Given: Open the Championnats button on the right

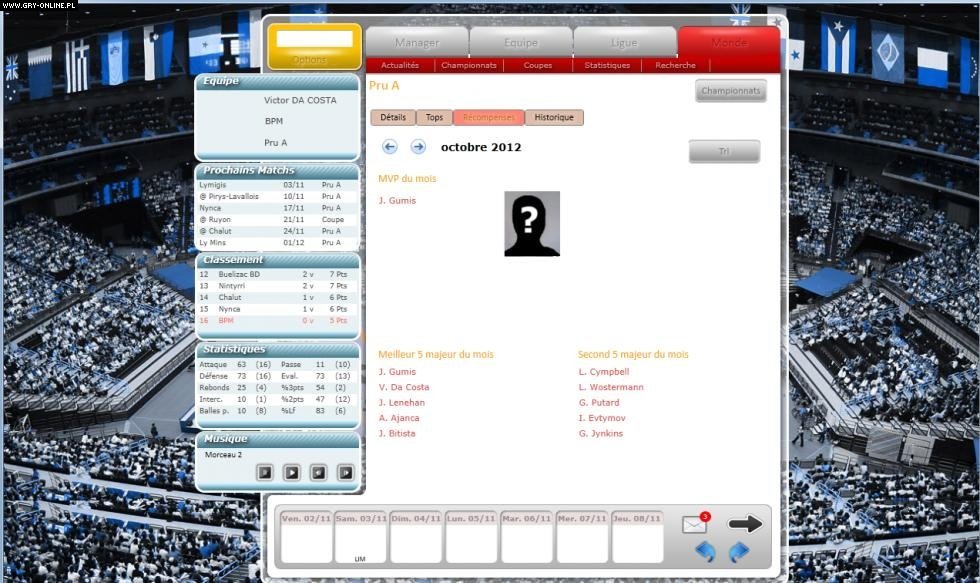Looking at the screenshot, I should tap(731, 91).
